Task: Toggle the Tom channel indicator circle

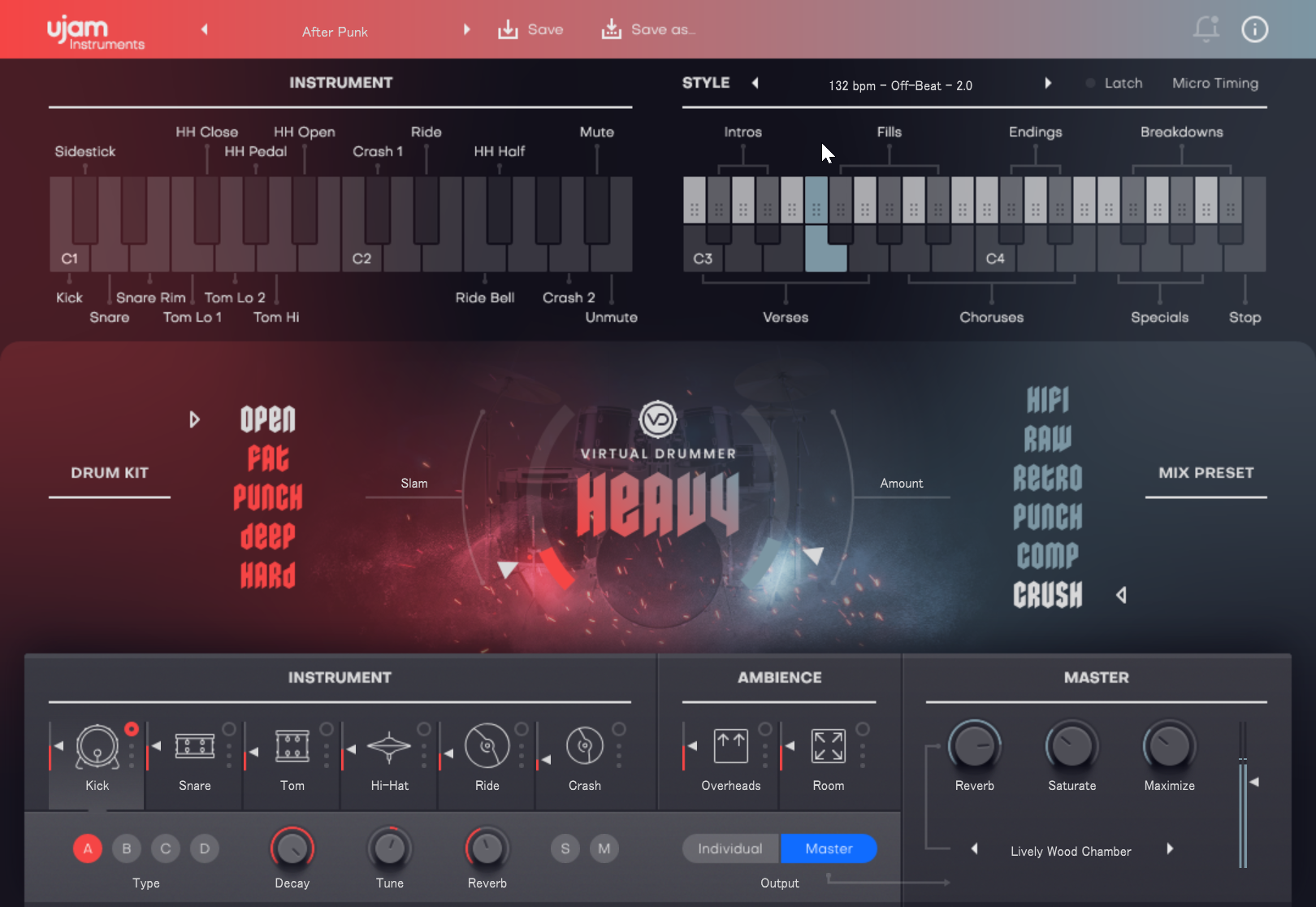Action: point(327,729)
